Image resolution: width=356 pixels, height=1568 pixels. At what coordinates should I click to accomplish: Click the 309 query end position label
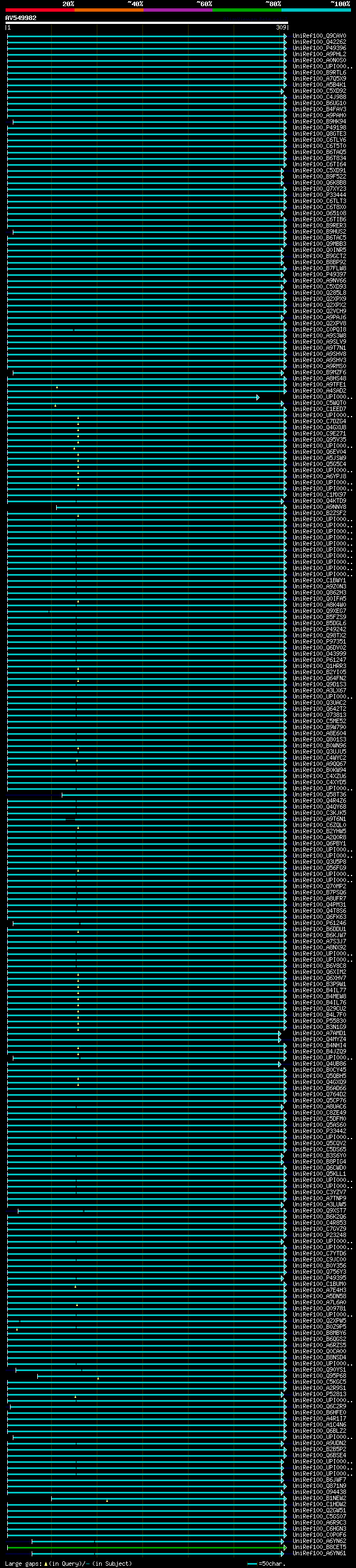pos(281,27)
